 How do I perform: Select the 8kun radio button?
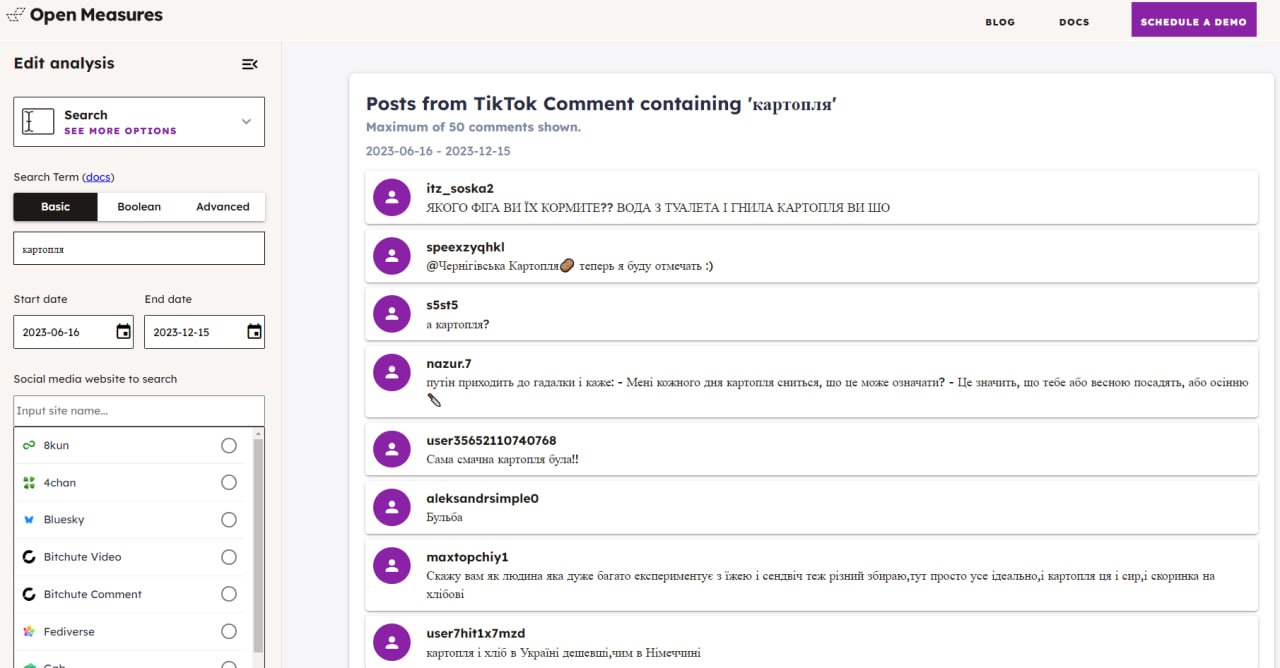[229, 445]
